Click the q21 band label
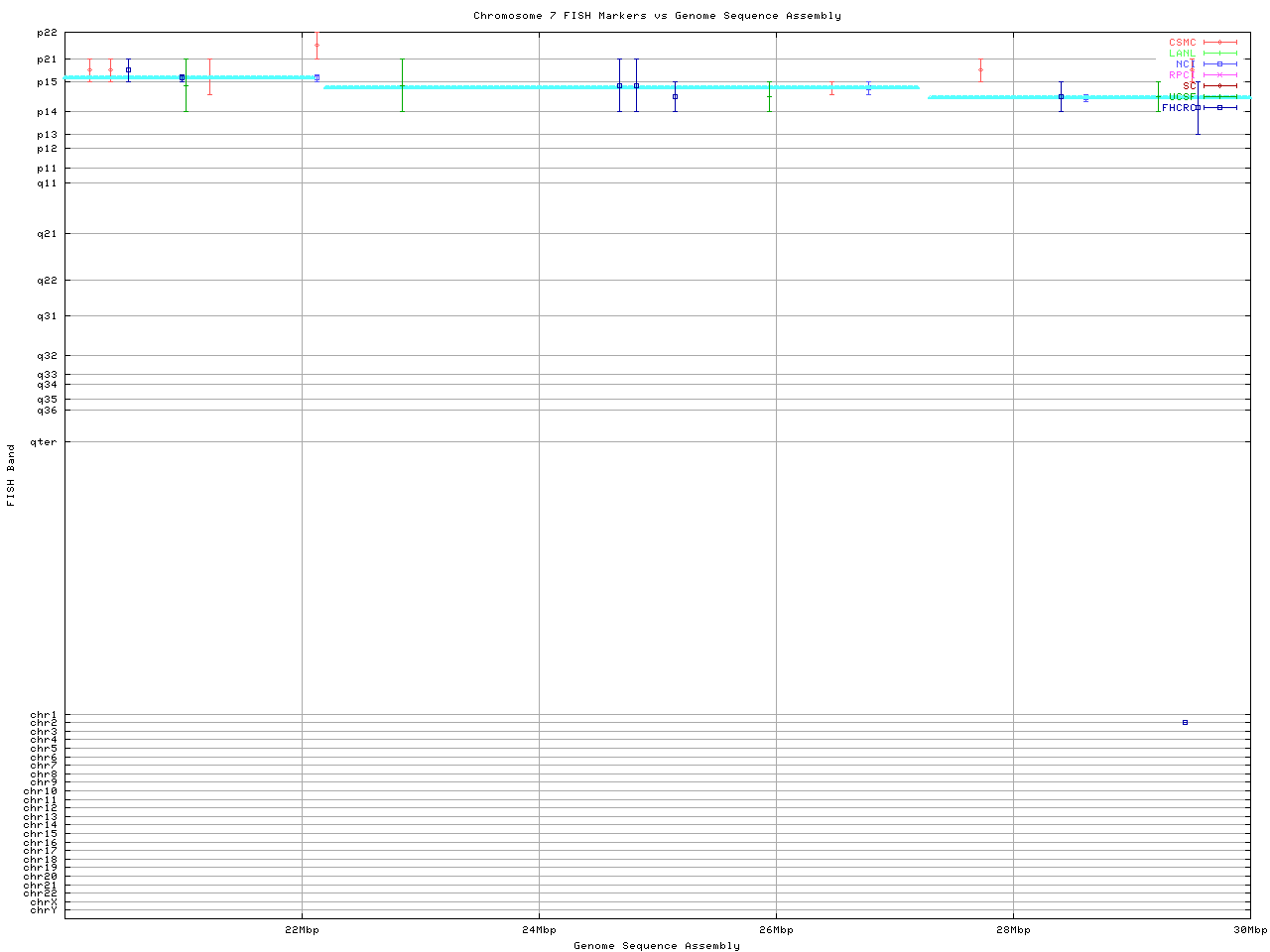 [x=48, y=234]
